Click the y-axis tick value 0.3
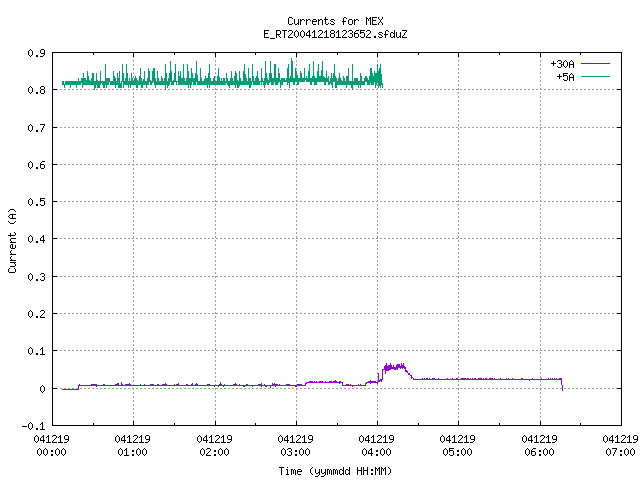This screenshot has height=480, width=640. pyautogui.click(x=36, y=277)
